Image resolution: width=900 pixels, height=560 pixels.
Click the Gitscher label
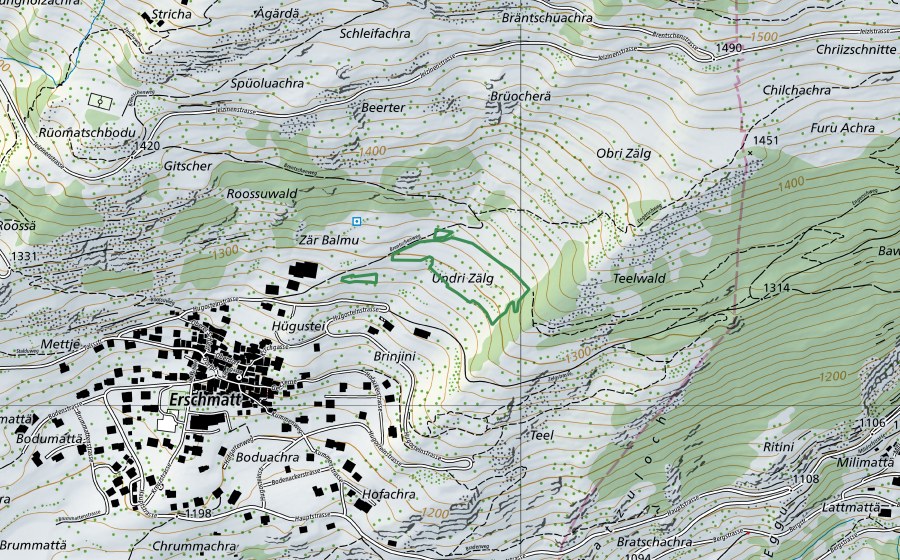tap(188, 166)
